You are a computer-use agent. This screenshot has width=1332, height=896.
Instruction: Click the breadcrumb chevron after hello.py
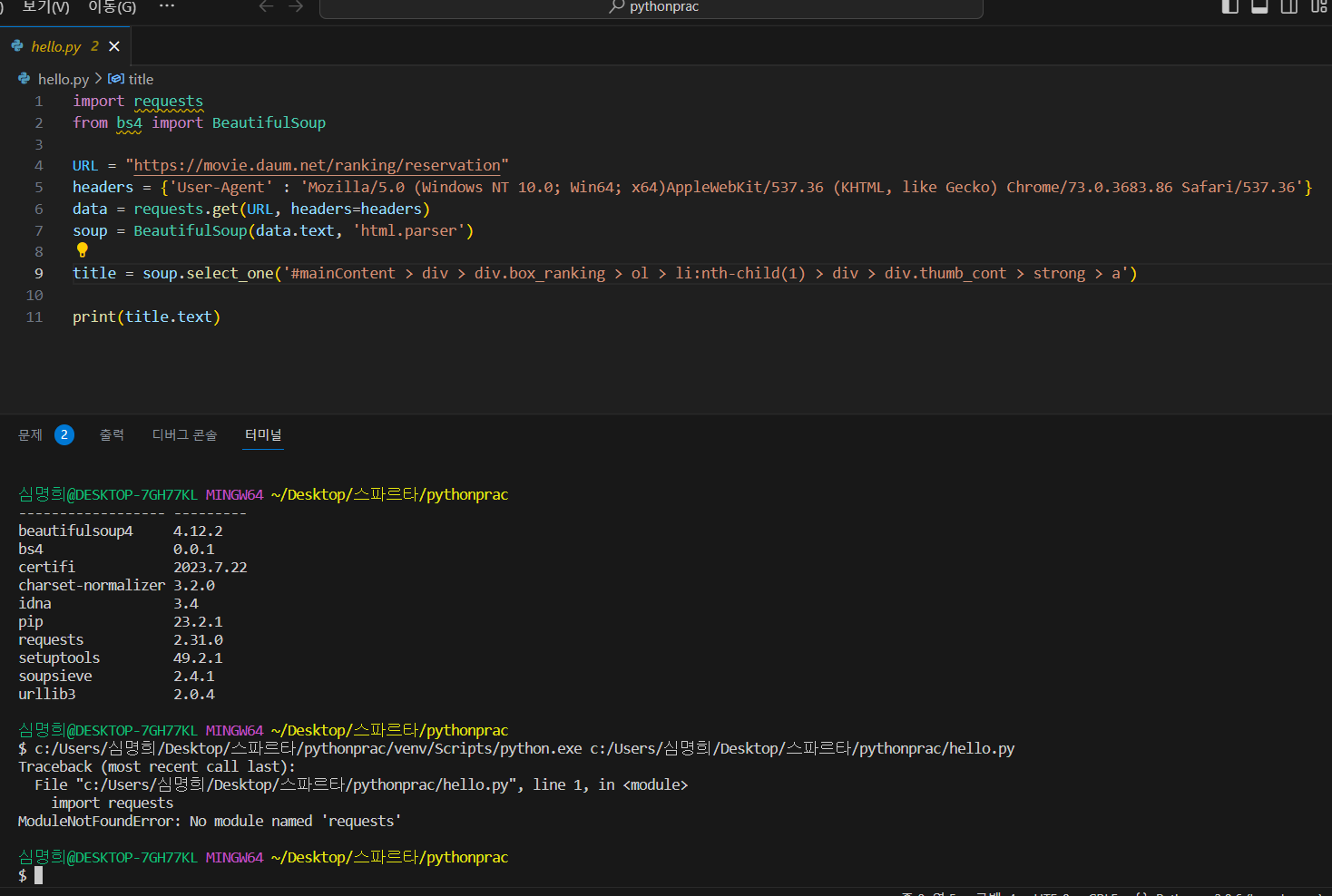pos(98,79)
